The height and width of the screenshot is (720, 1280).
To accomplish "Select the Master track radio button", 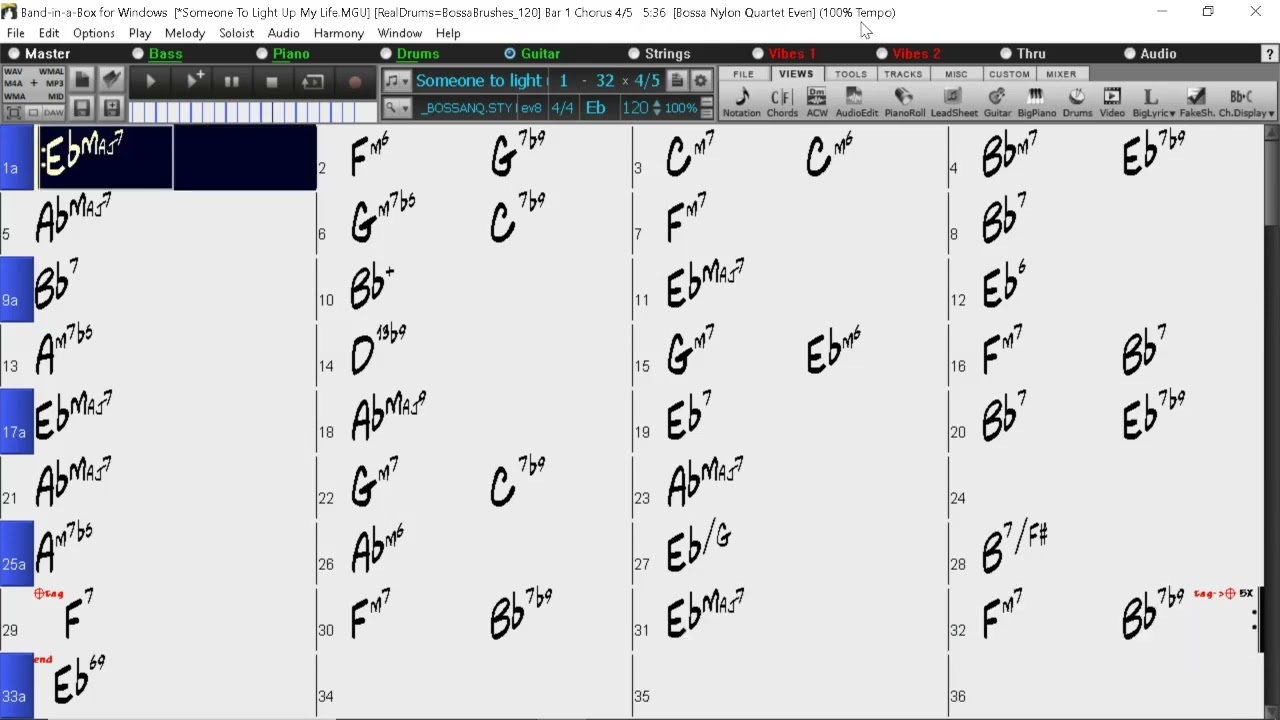I will click(14, 54).
